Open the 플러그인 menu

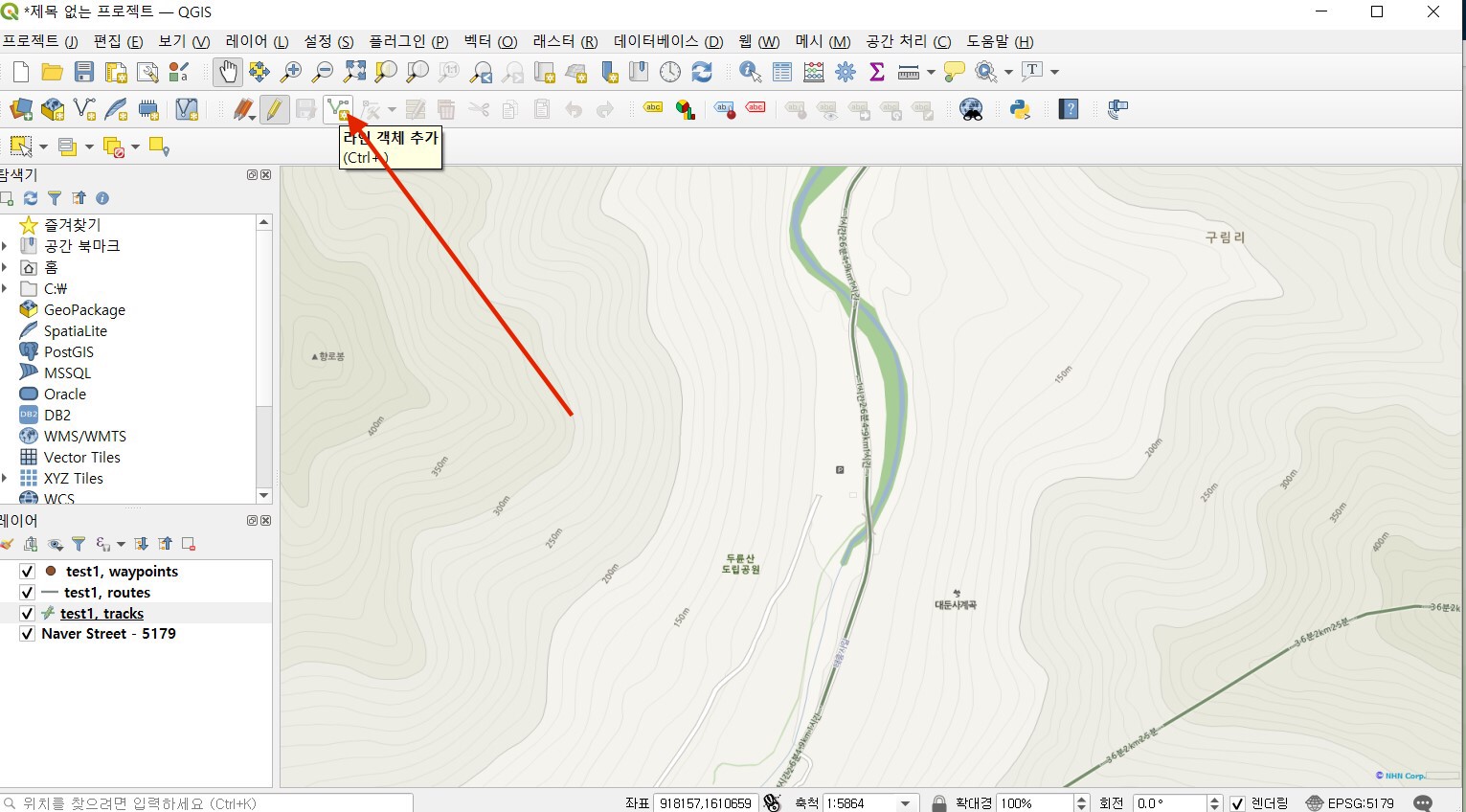click(x=409, y=41)
